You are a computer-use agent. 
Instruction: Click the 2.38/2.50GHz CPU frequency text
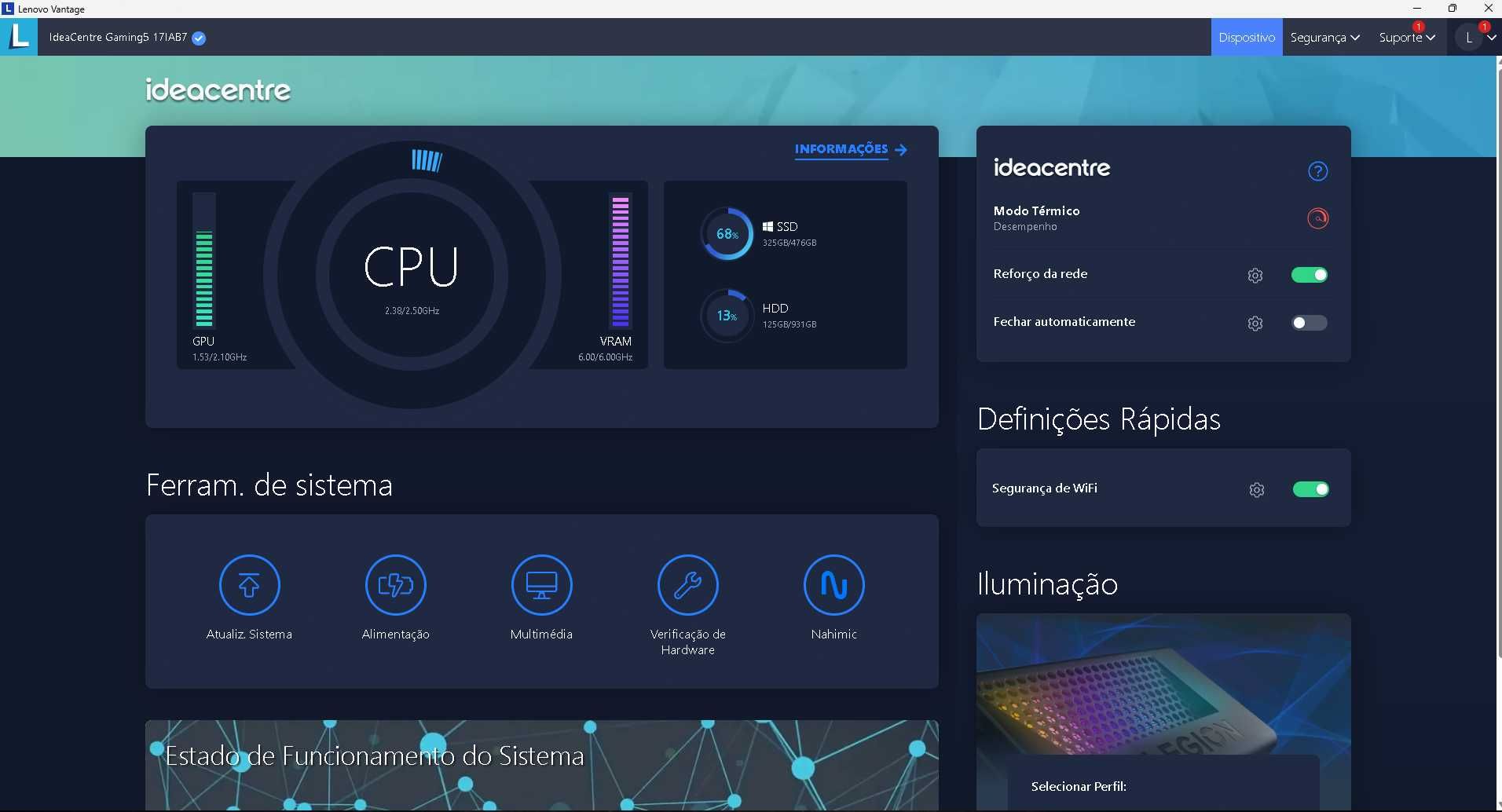coord(412,311)
